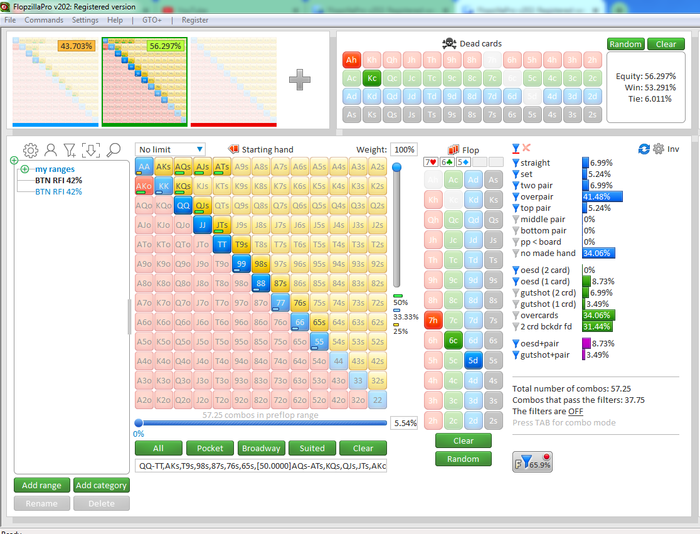Select the Kc dead card

pyautogui.click(x=371, y=78)
